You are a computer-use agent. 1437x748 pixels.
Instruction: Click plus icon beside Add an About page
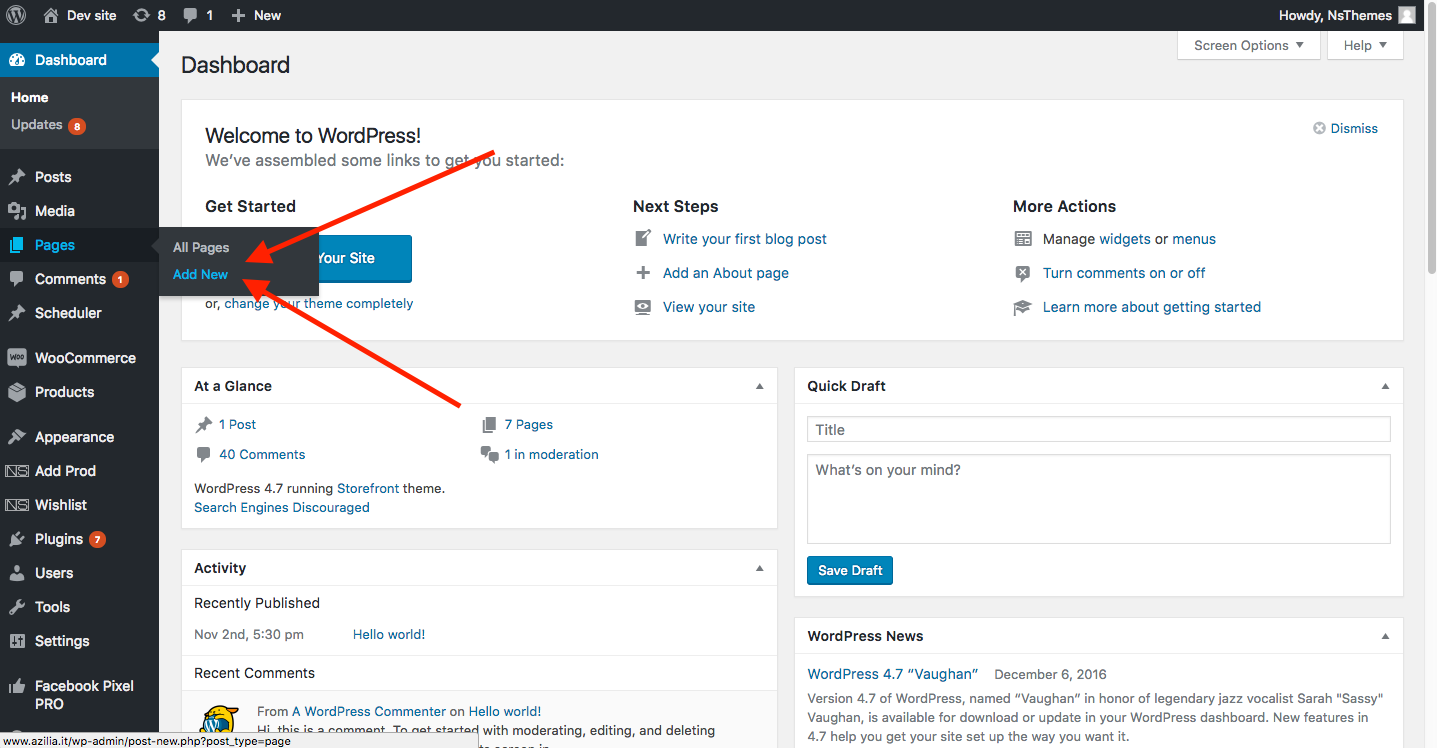pos(643,273)
